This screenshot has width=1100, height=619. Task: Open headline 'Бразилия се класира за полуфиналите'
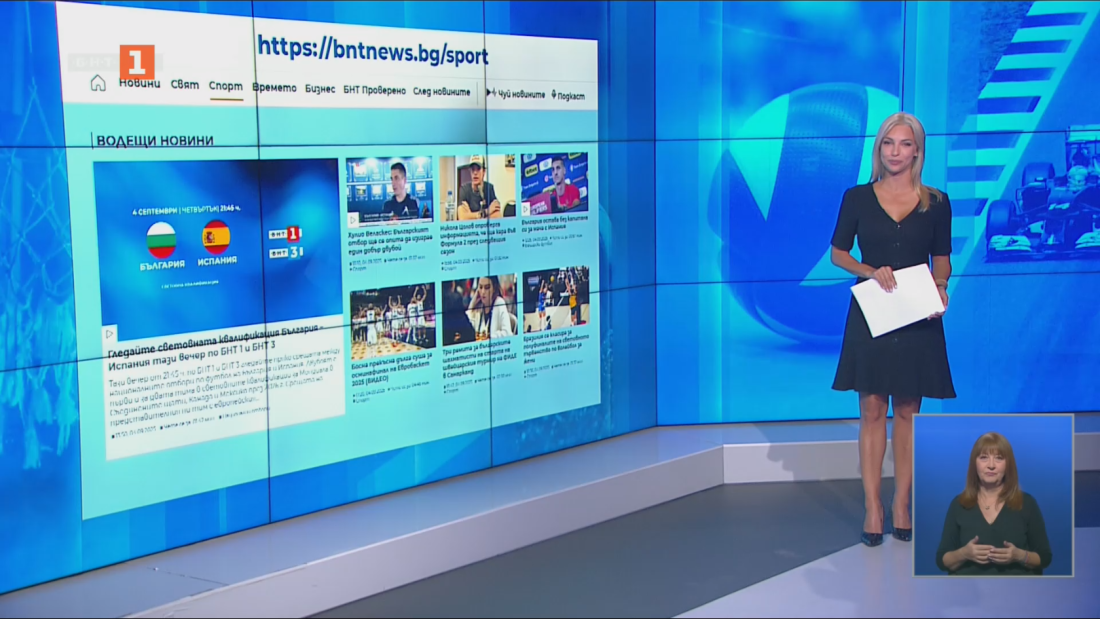(554, 347)
